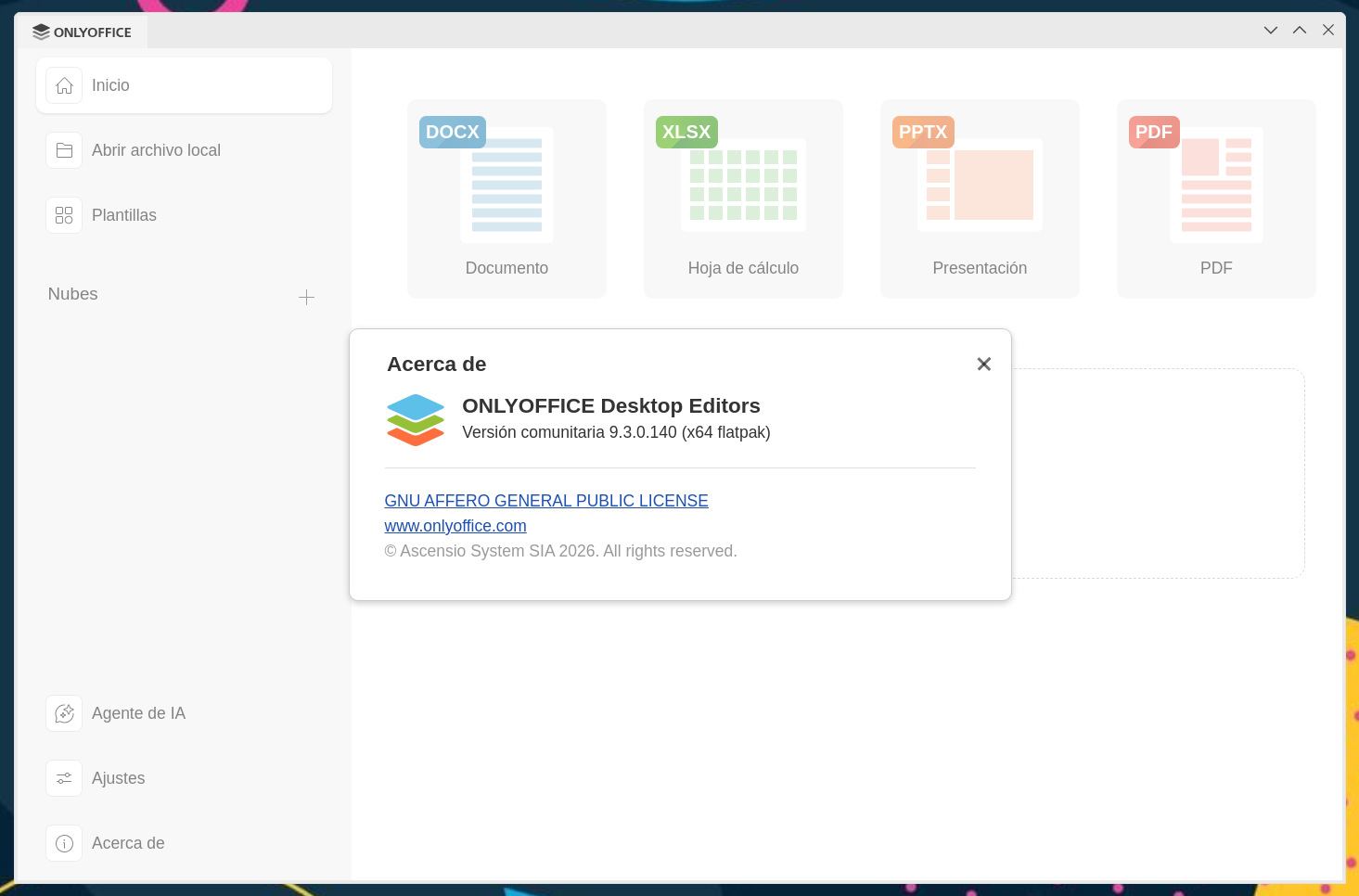Visit the www.onlyoffice.com link
This screenshot has width=1359, height=896.
point(455,525)
